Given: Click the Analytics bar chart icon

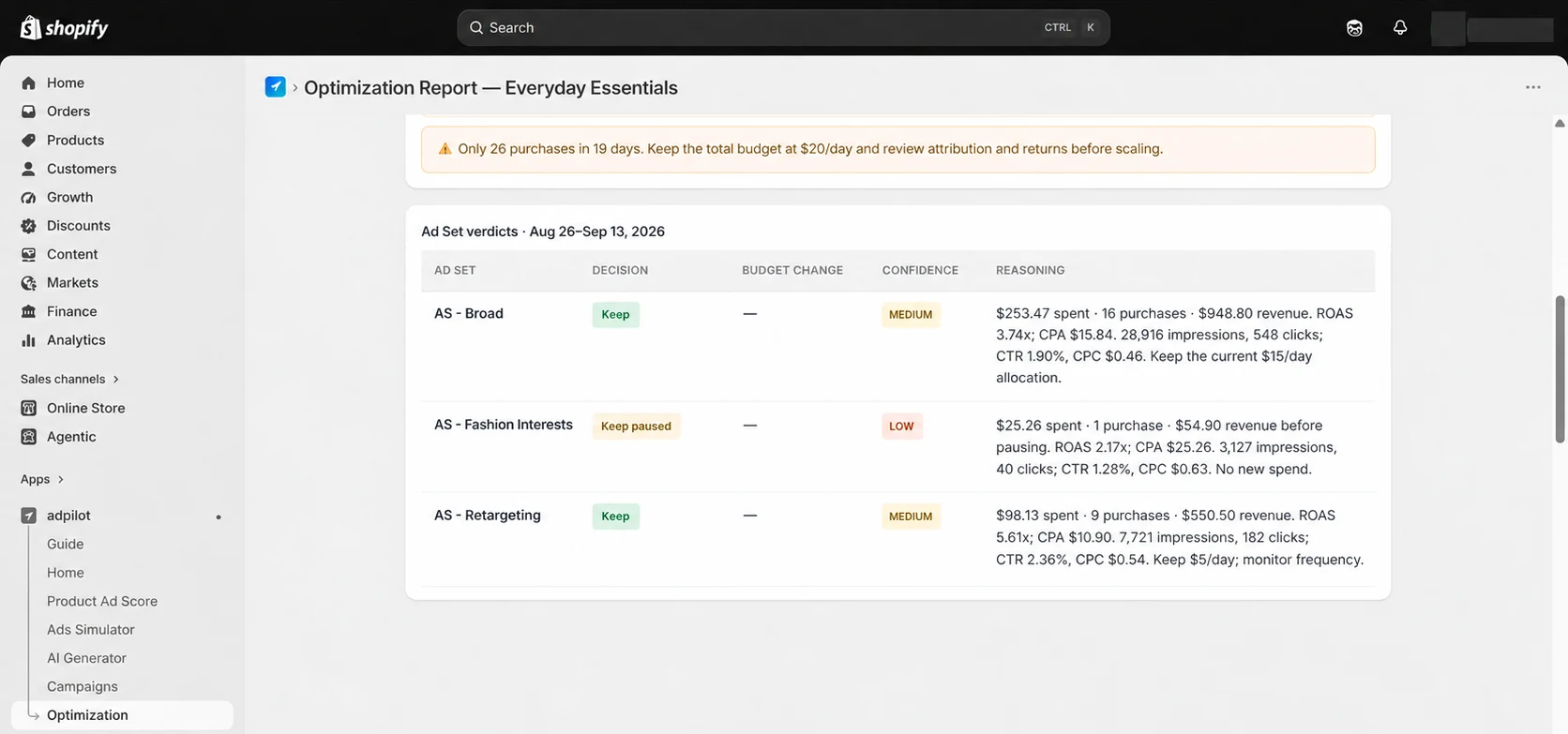Looking at the screenshot, I should pos(28,340).
